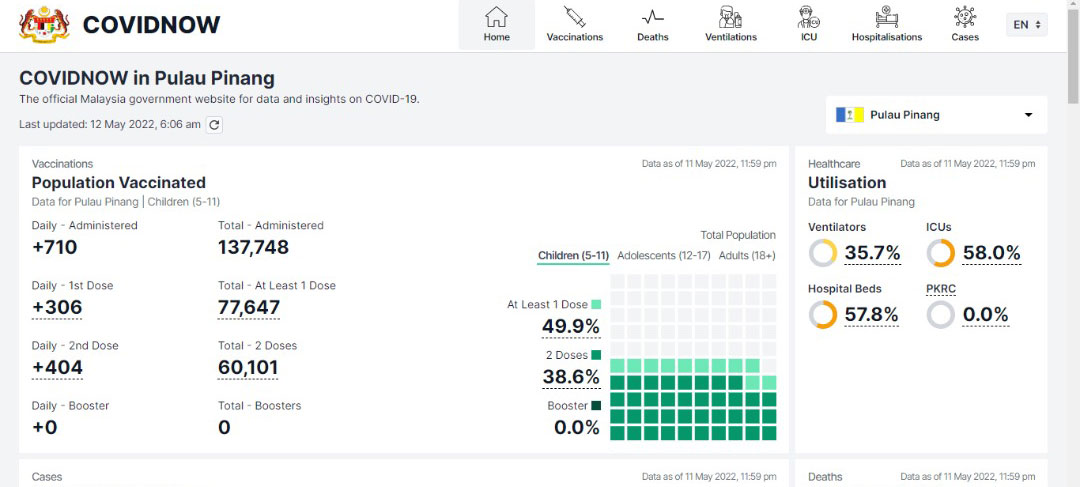The width and height of the screenshot is (1080, 487).
Task: Refresh data using the reload icon
Action: click(214, 125)
